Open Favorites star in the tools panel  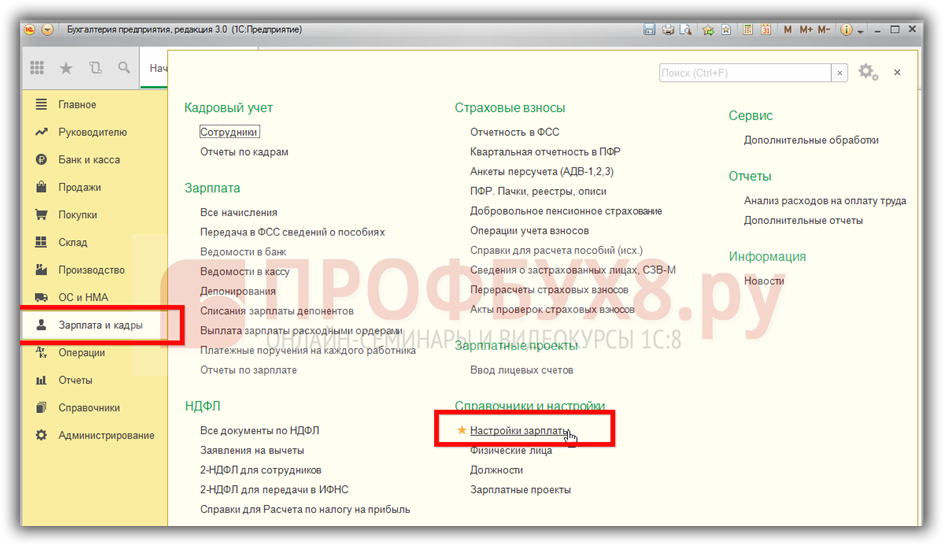pyautogui.click(x=66, y=68)
